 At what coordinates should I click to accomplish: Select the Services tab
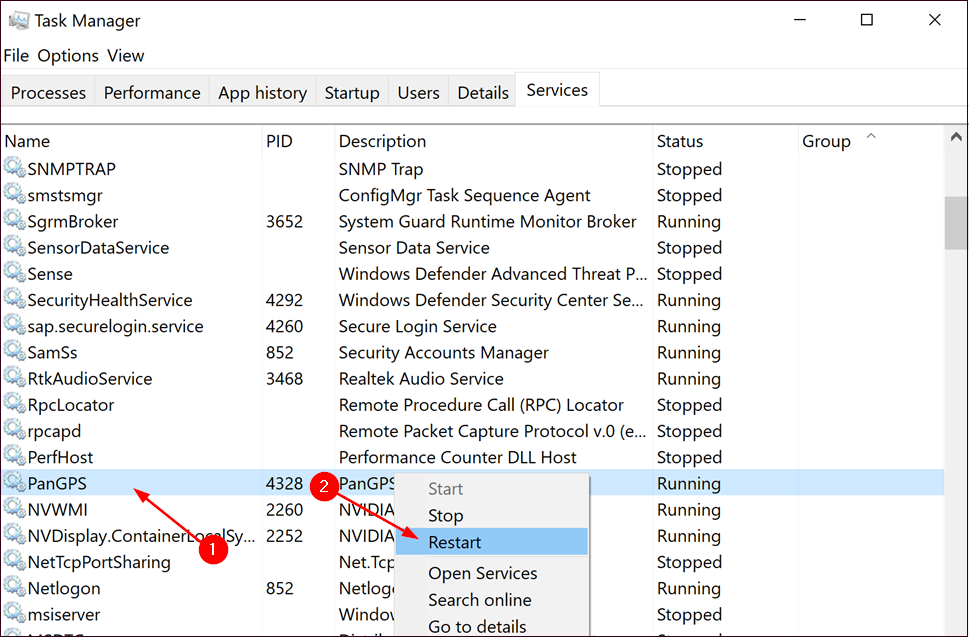[557, 90]
